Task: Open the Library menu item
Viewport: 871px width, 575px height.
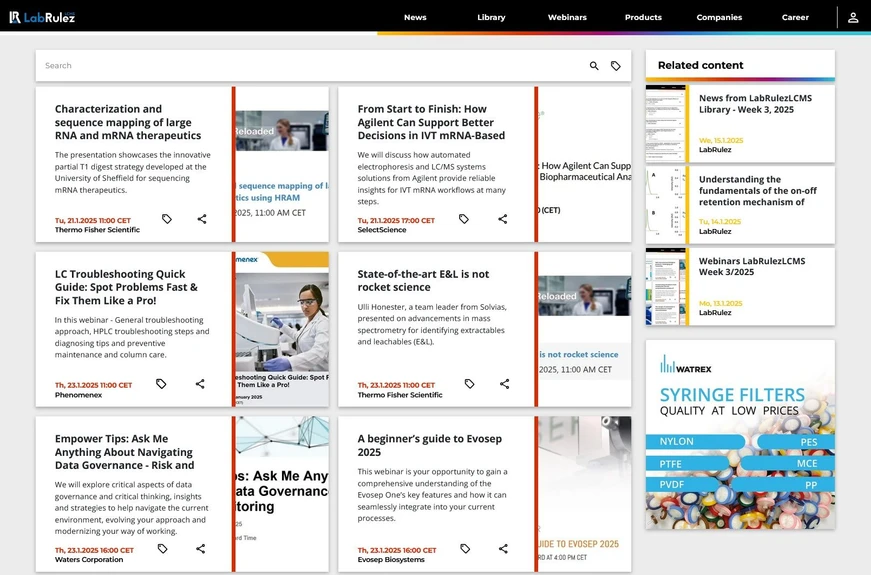Action: click(491, 17)
